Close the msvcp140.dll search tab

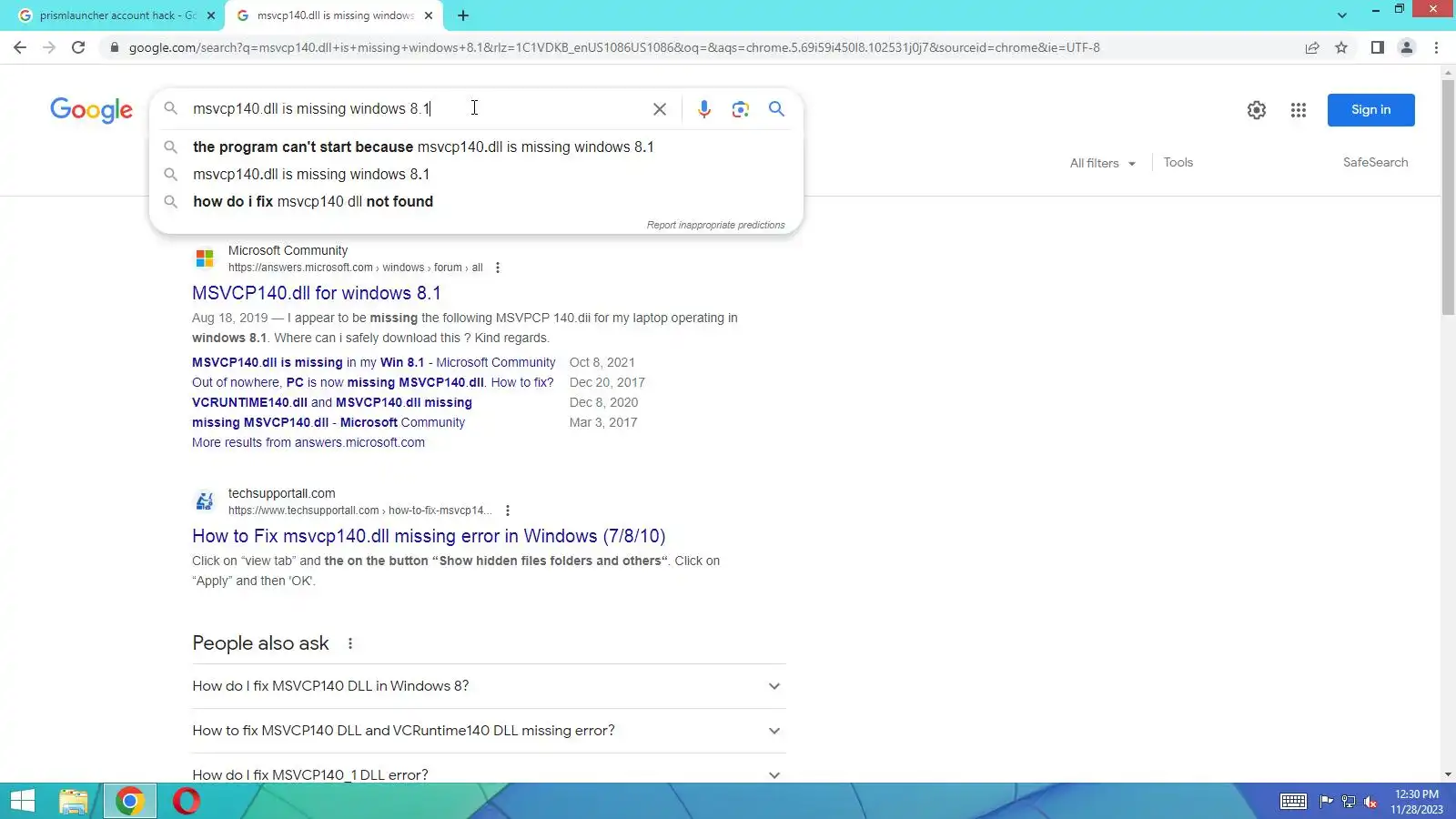(x=429, y=15)
